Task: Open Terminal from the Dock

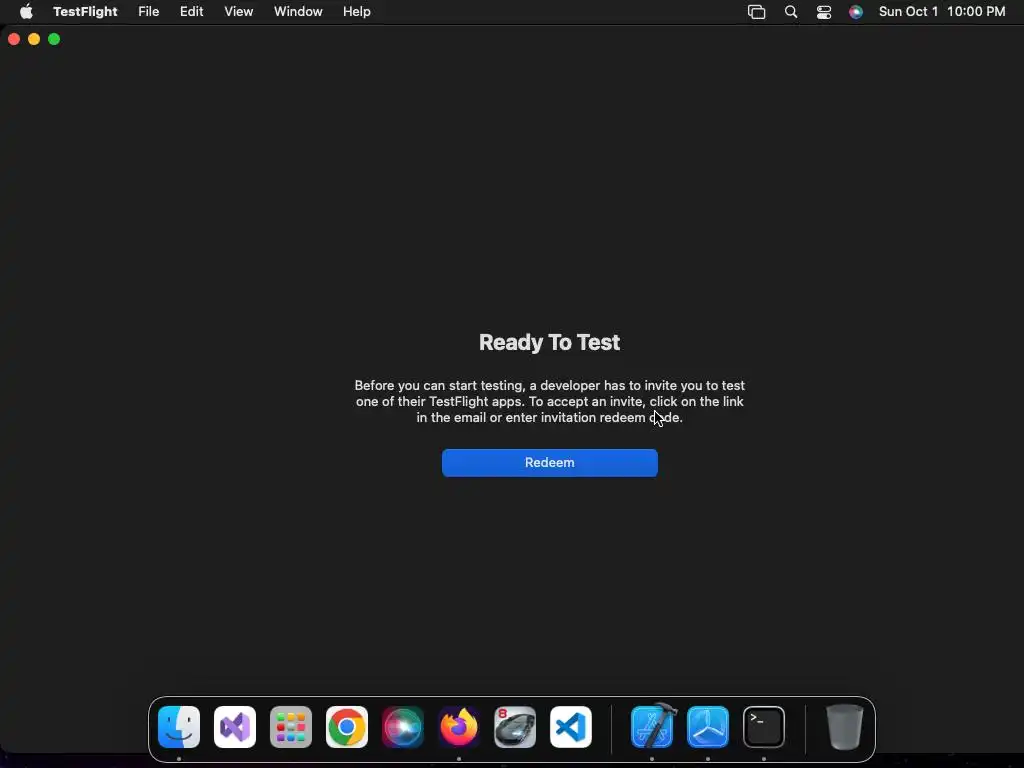Action: click(x=763, y=727)
